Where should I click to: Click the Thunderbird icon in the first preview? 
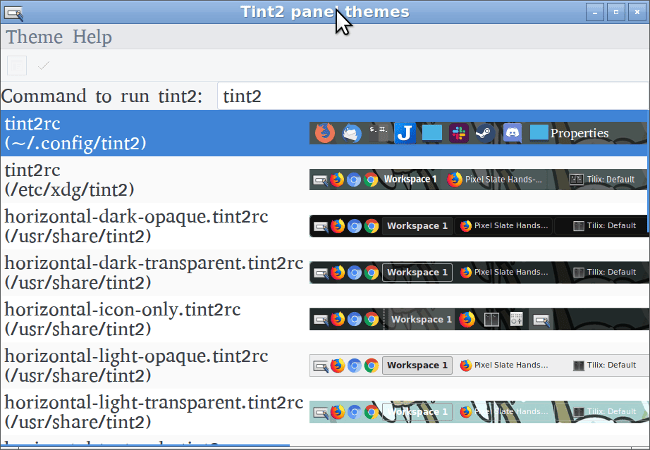pos(352,133)
